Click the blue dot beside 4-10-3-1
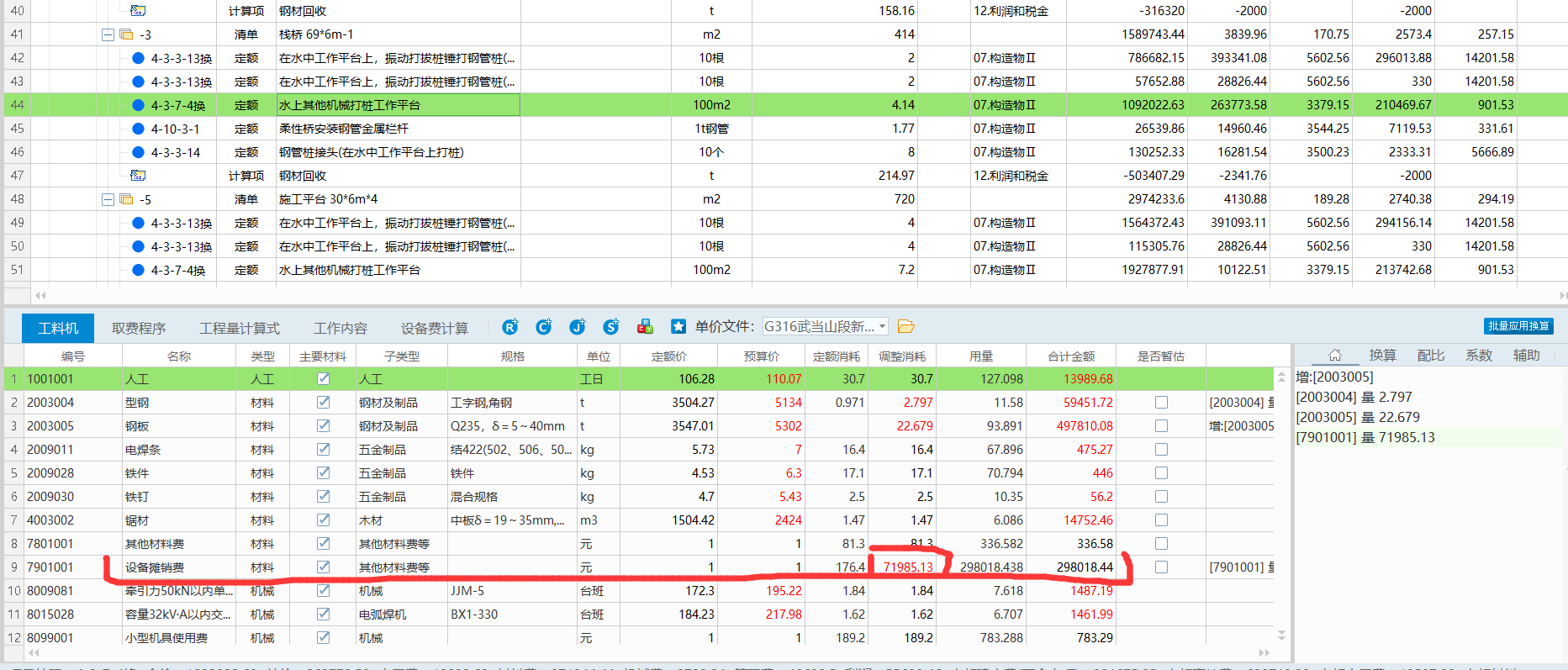 click(x=139, y=129)
